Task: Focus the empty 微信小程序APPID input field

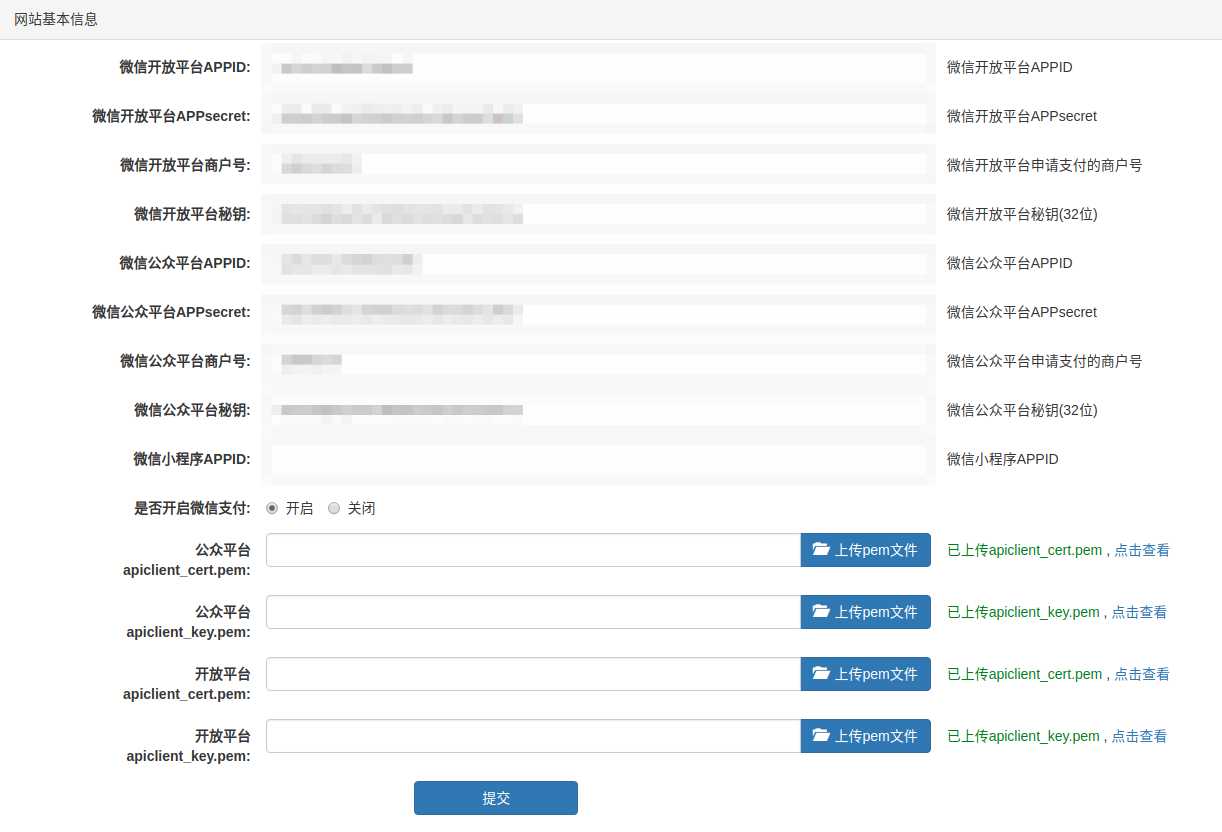Action: (x=598, y=459)
